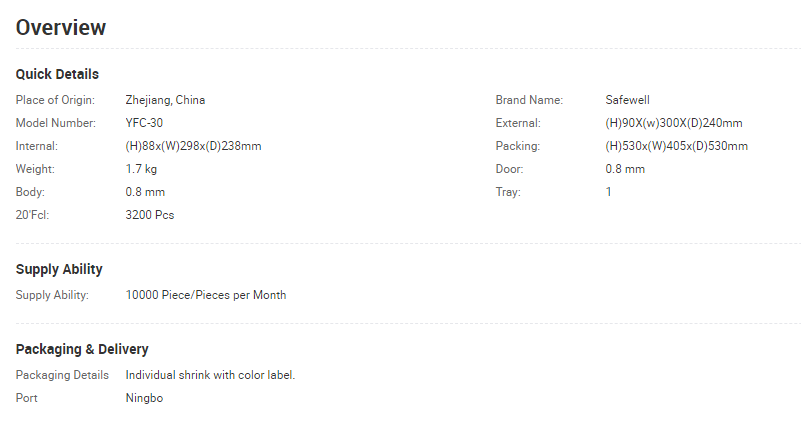Select the External dimensions value (H)90X(w)300X(D)240mm

[674, 123]
